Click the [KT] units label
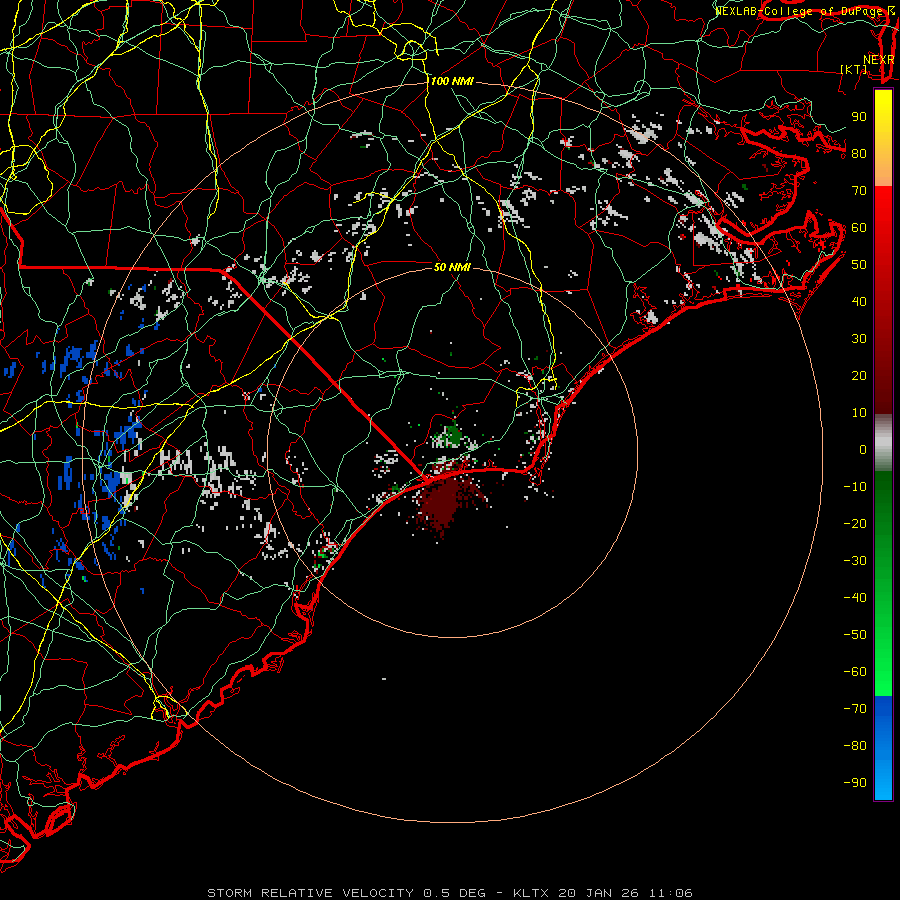 [x=854, y=69]
